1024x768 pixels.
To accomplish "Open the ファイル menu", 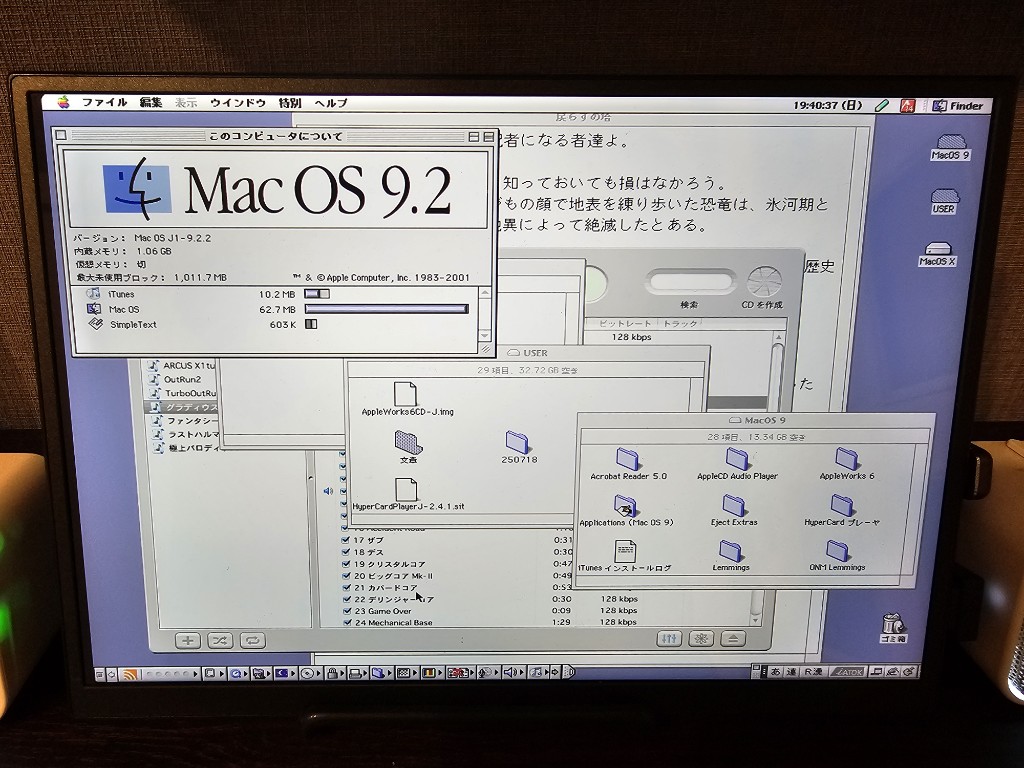I will (104, 103).
